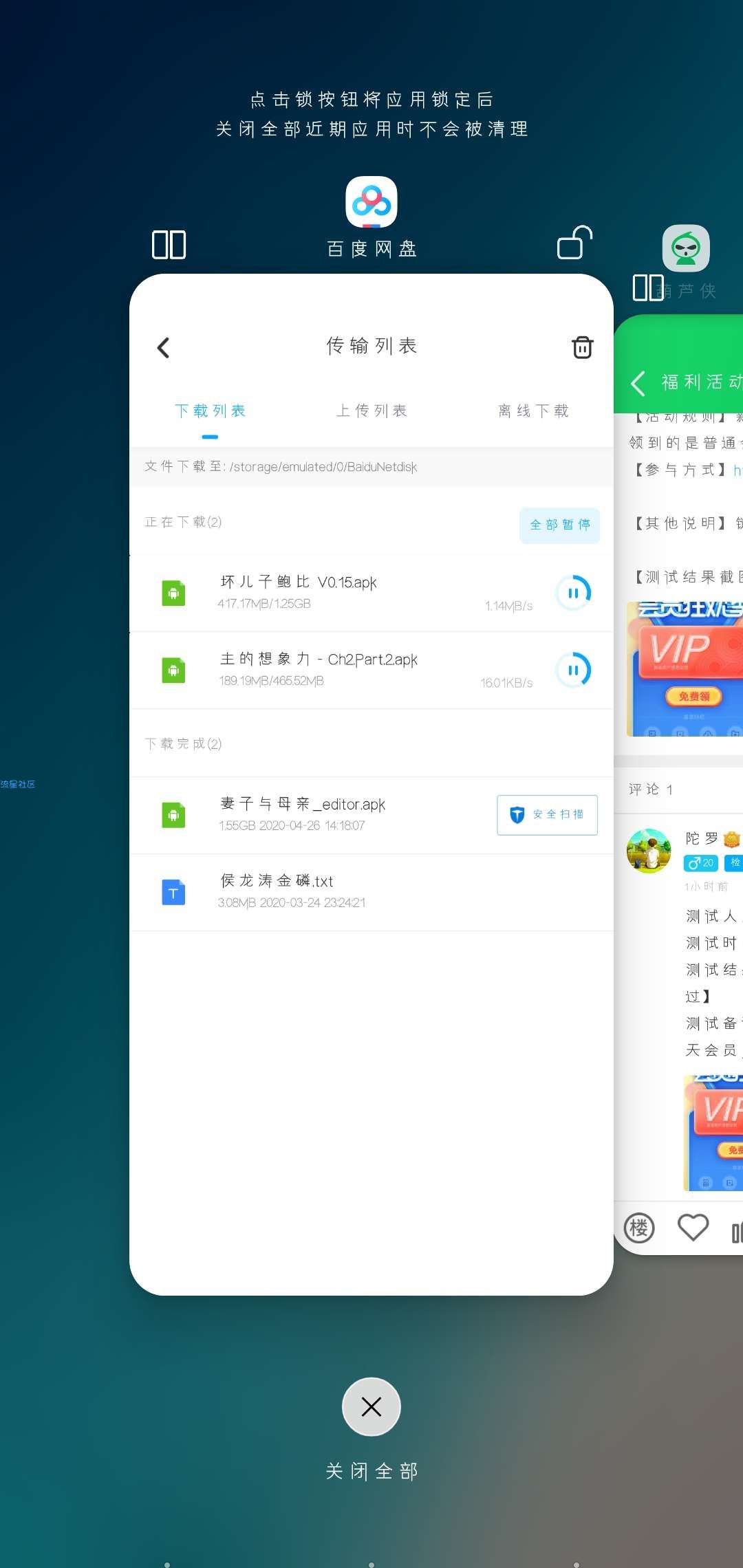
Task: Open split-screen for 葫芦侠 card
Action: point(648,287)
